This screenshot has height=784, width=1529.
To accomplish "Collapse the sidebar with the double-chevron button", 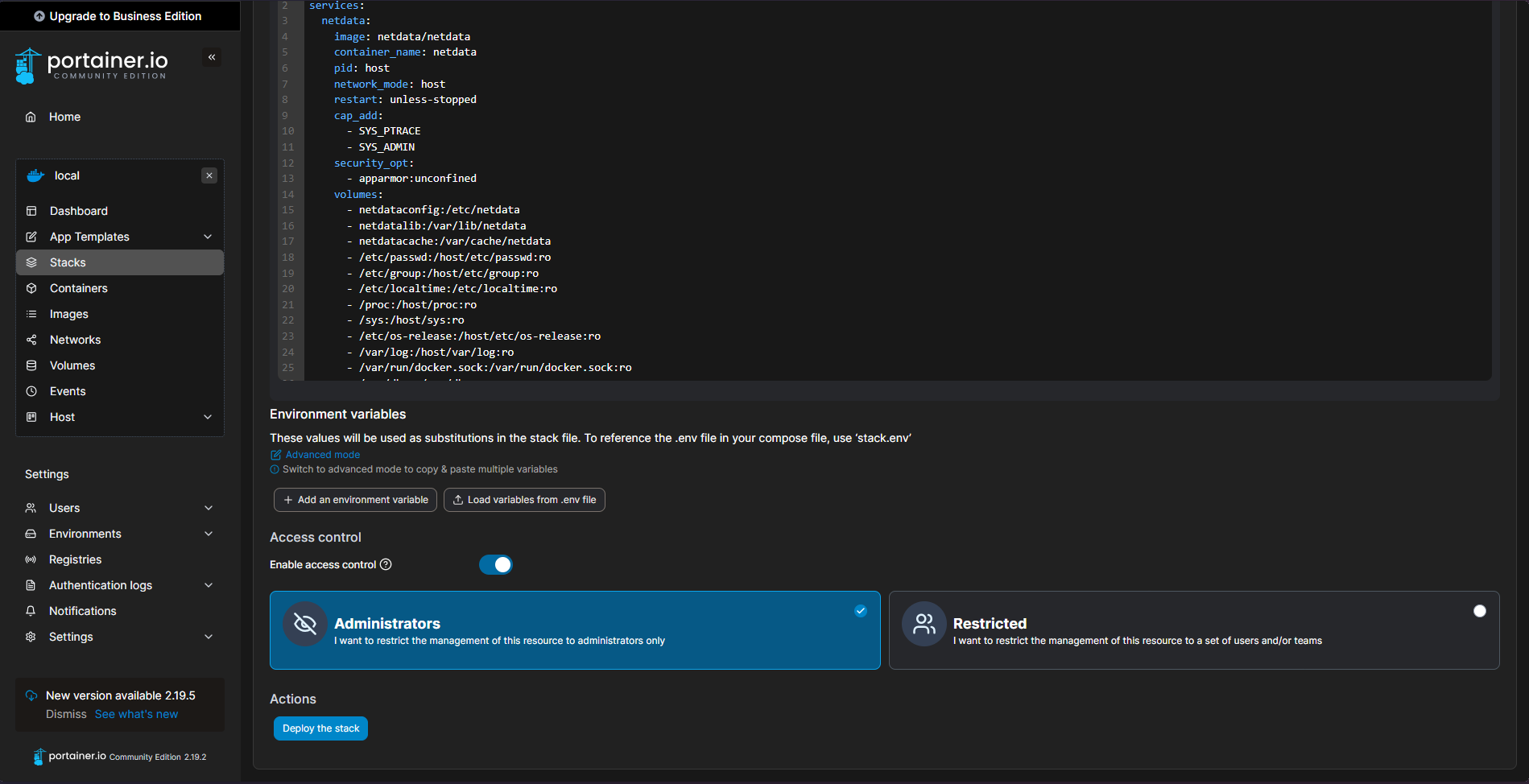I will pyautogui.click(x=212, y=56).
